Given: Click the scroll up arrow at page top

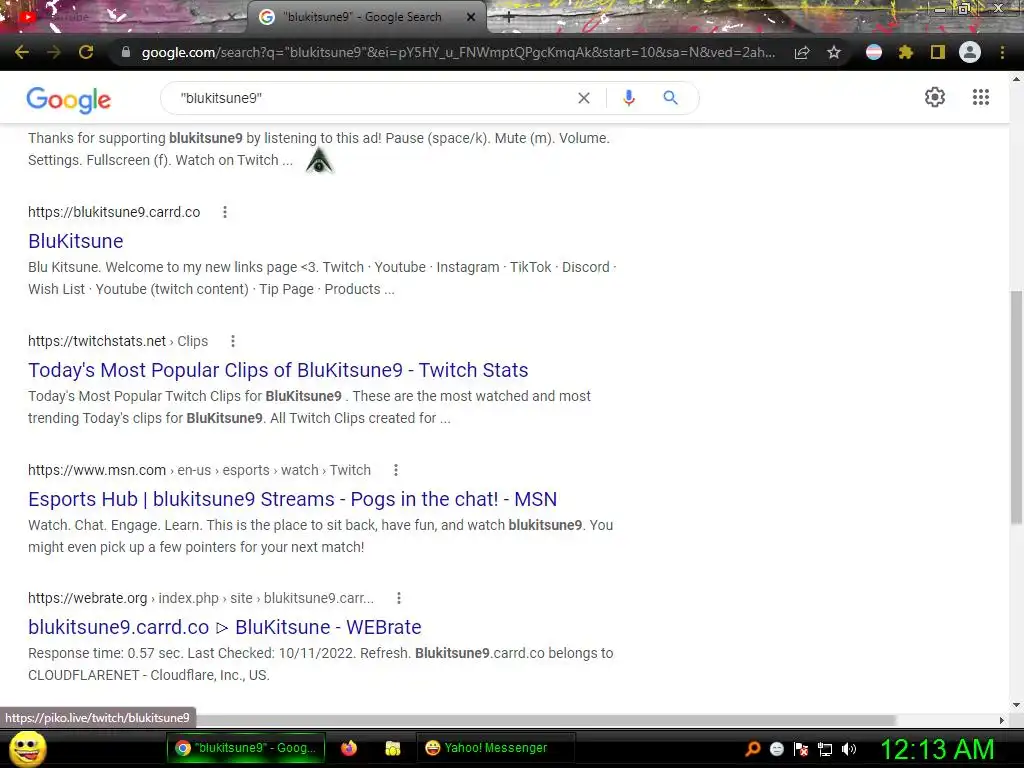Looking at the screenshot, I should (x=1016, y=78).
